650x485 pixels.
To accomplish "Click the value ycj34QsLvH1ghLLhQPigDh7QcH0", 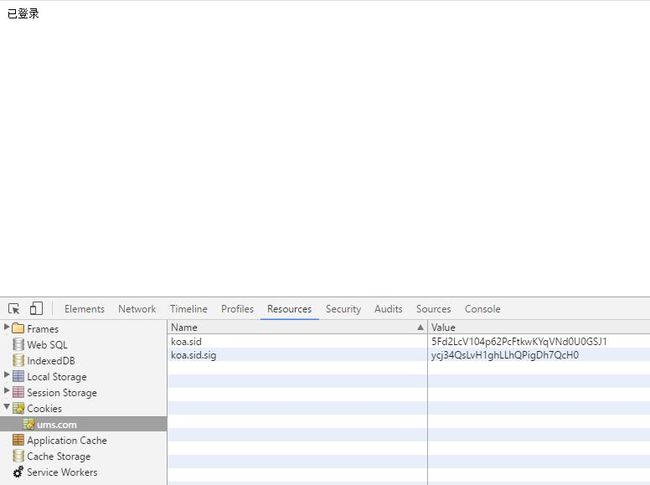I will 505,355.
